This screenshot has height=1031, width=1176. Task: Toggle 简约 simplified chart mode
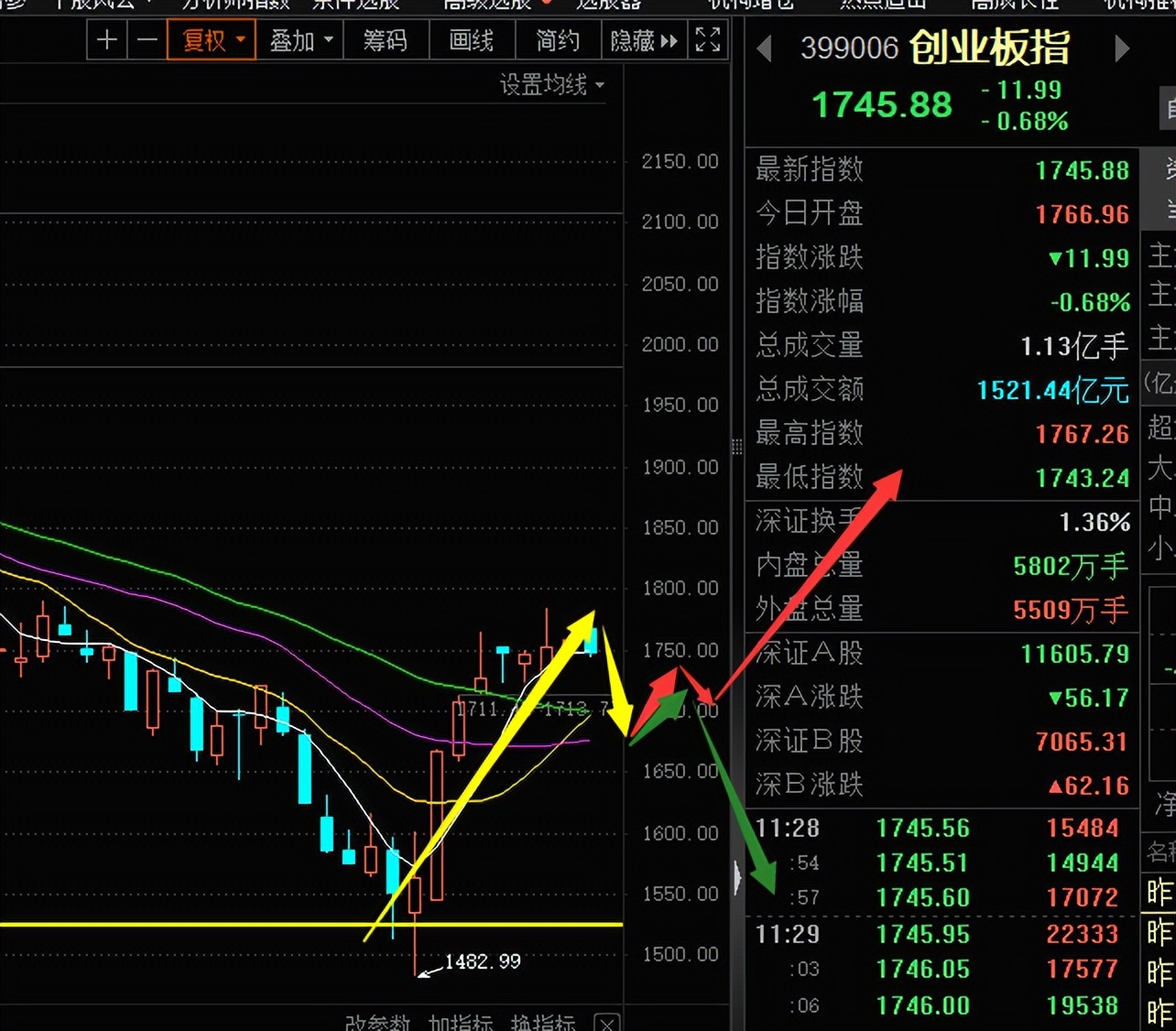pyautogui.click(x=557, y=40)
